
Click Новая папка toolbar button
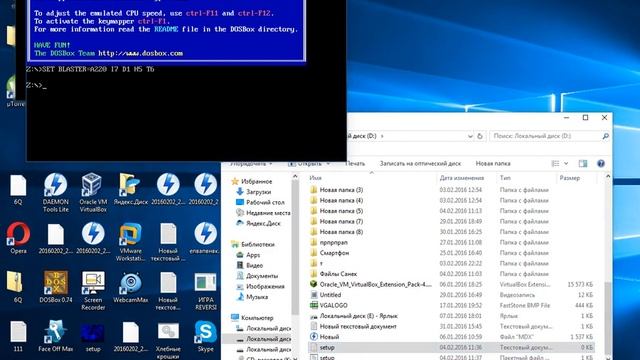tap(493, 164)
